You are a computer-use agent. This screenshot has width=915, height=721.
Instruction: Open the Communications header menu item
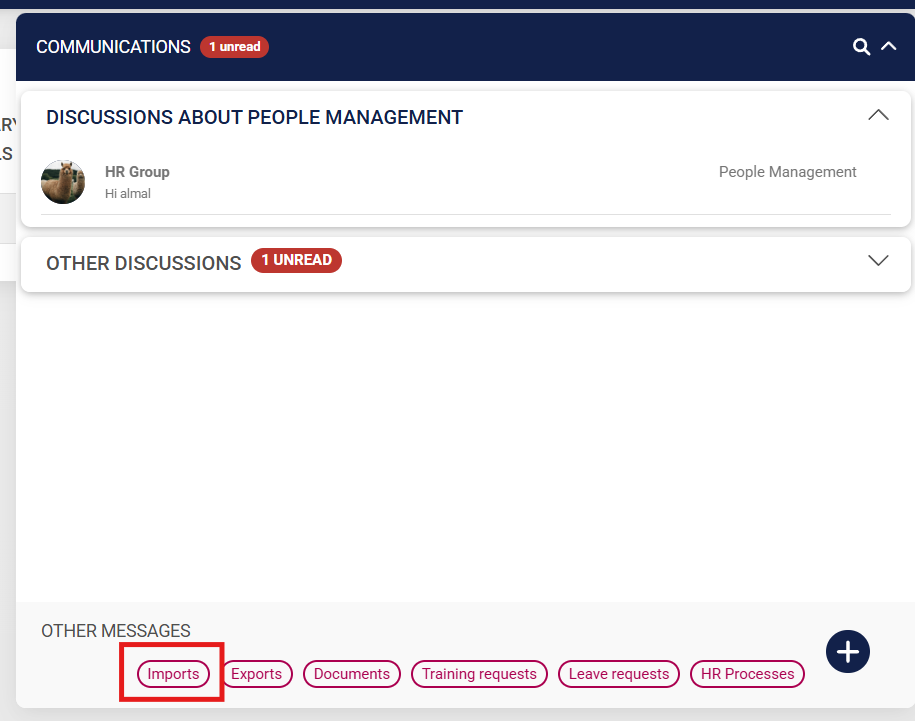click(x=113, y=46)
